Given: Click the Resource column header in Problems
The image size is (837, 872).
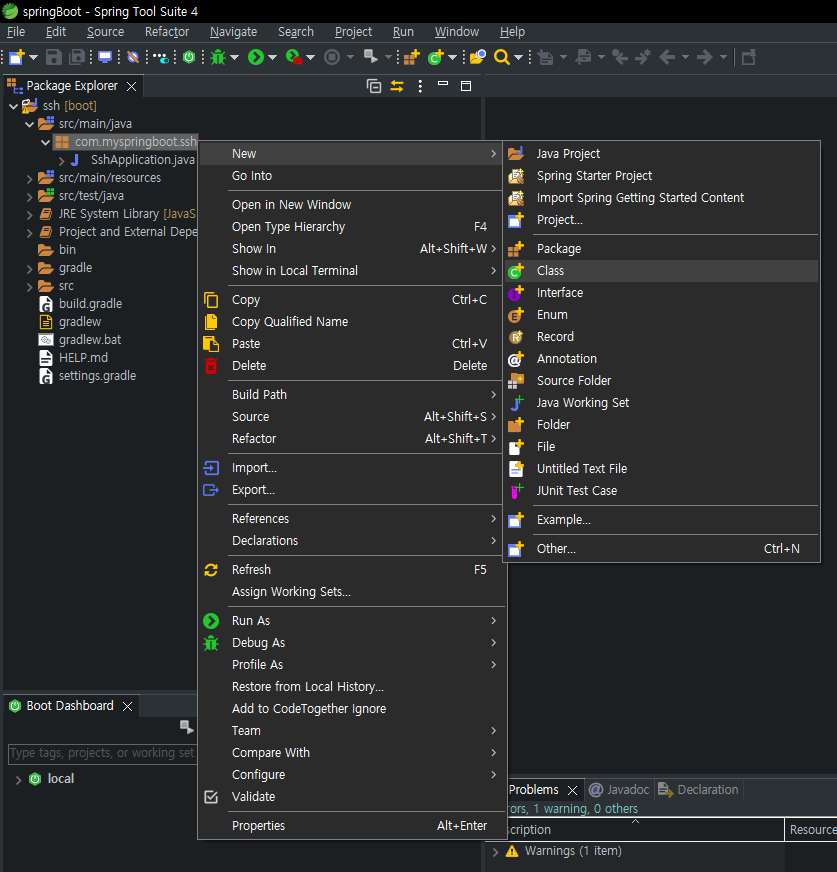Looking at the screenshot, I should coord(811,829).
